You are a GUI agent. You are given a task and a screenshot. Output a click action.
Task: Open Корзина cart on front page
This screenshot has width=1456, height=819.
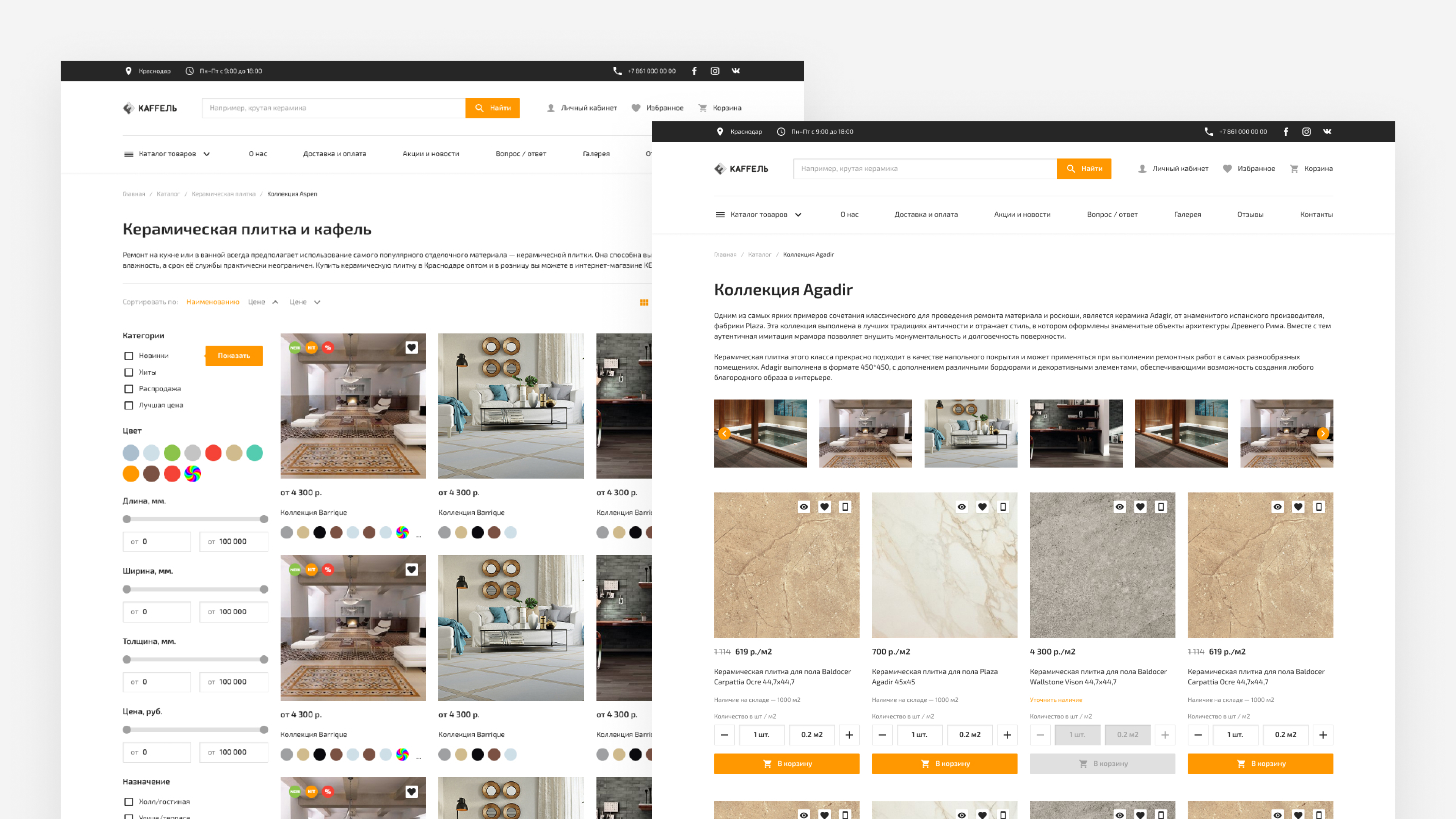(1311, 168)
